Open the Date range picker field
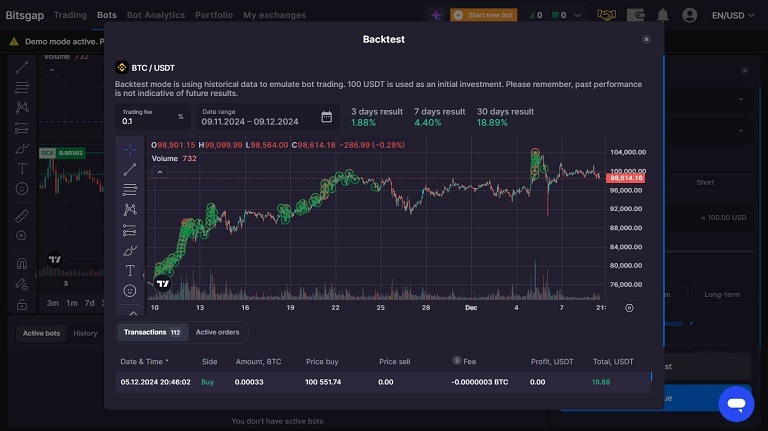The image size is (768, 431). pos(267,117)
